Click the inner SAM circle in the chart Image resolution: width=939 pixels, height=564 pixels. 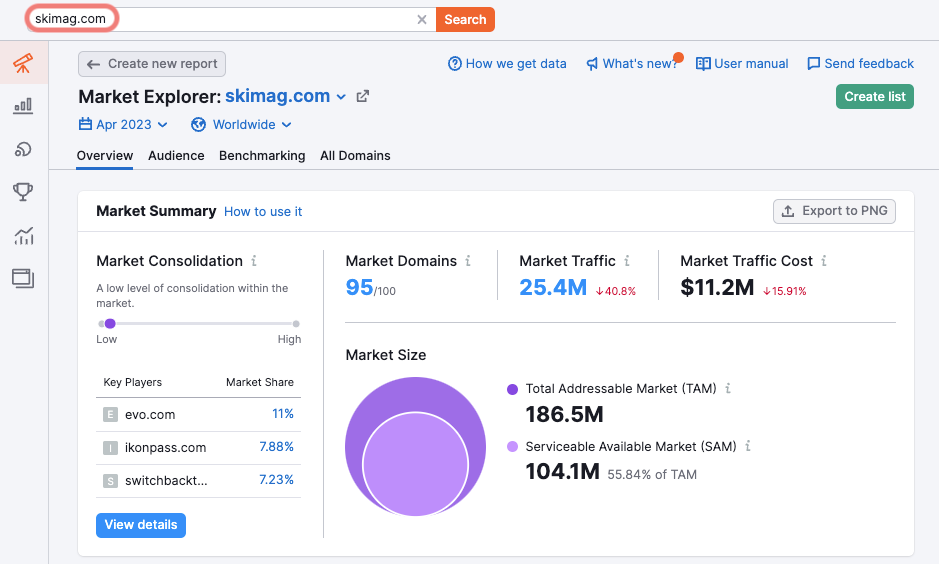(415, 465)
